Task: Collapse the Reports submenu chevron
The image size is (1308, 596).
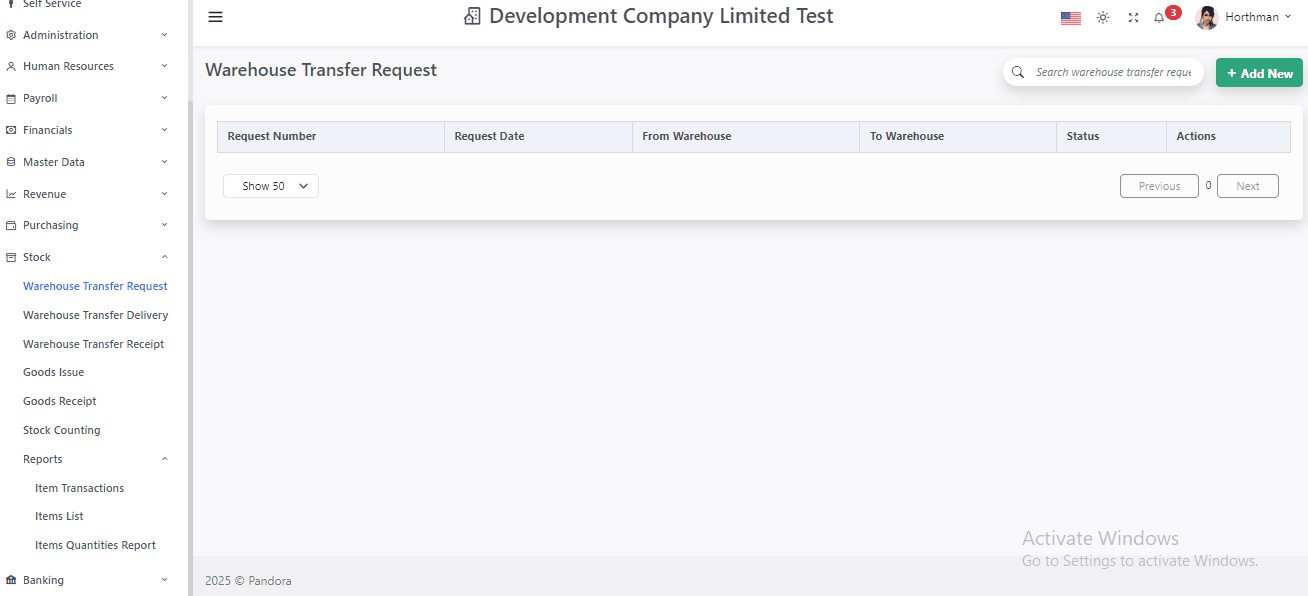Action: tap(165, 459)
